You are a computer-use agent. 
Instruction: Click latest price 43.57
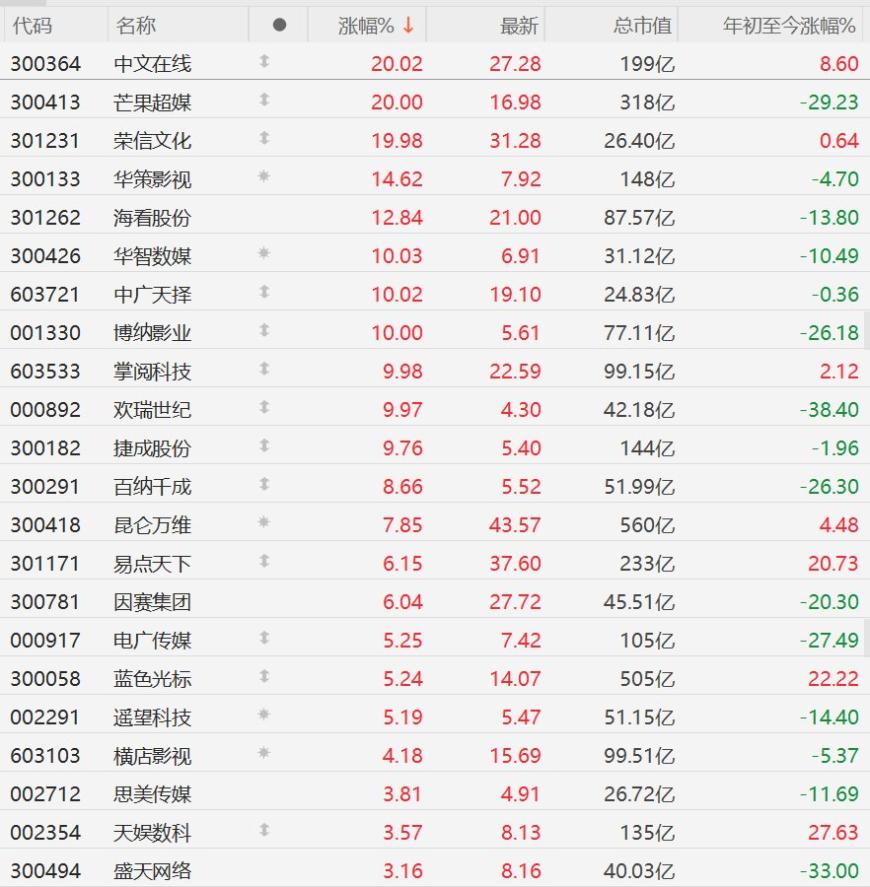click(x=515, y=526)
